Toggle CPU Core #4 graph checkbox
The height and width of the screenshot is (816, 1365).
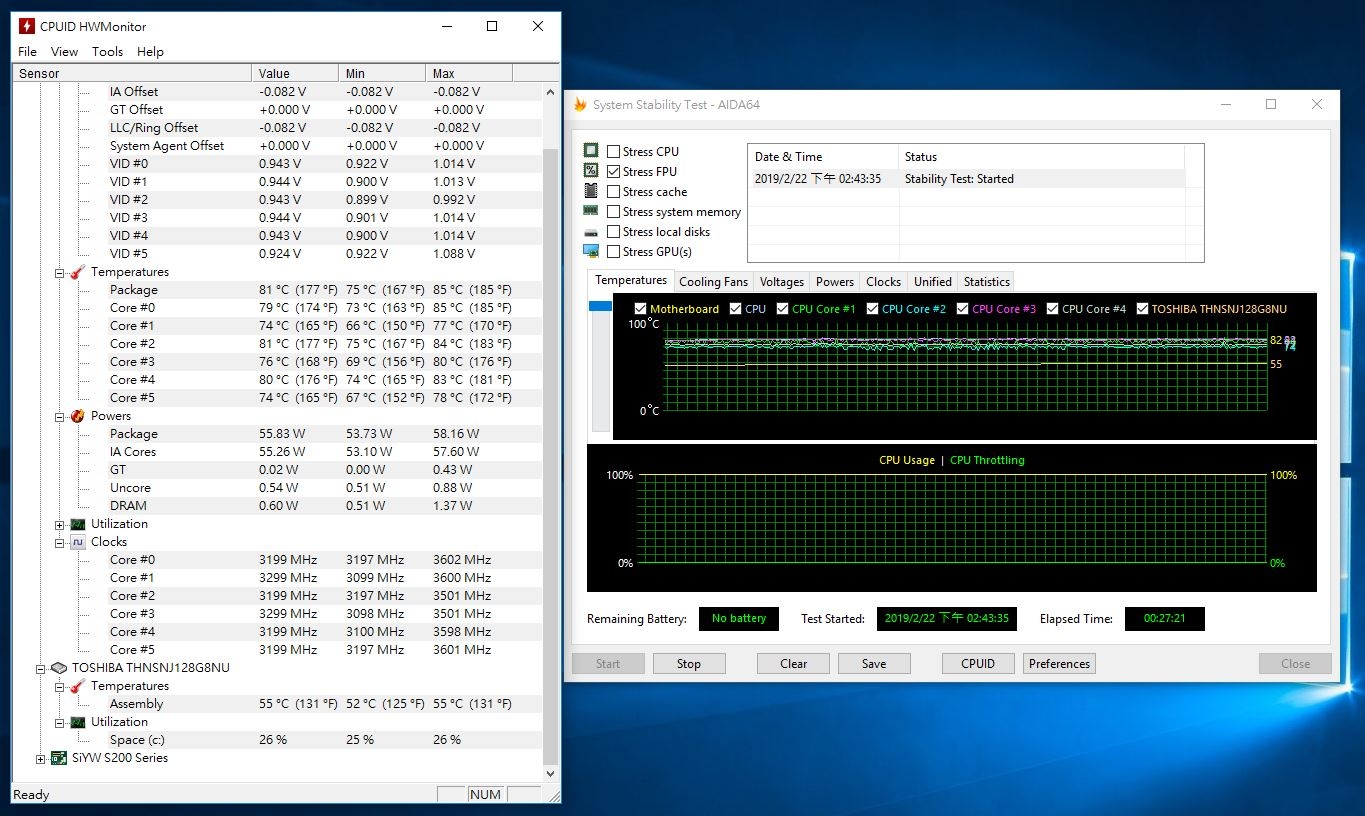(1052, 309)
